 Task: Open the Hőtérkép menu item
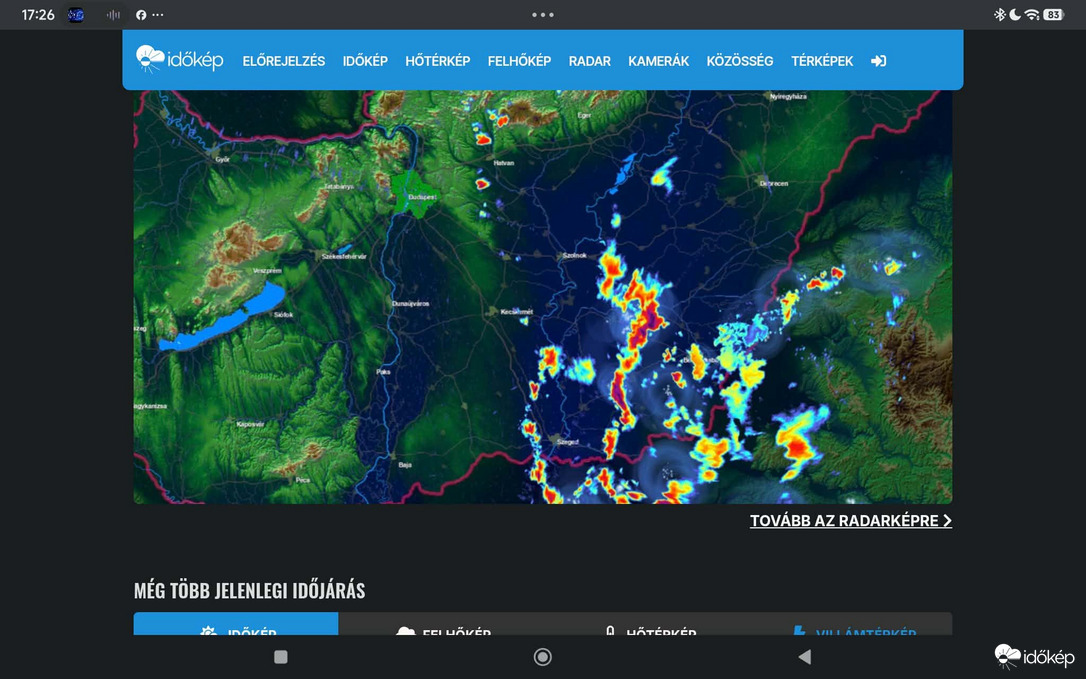pos(438,61)
